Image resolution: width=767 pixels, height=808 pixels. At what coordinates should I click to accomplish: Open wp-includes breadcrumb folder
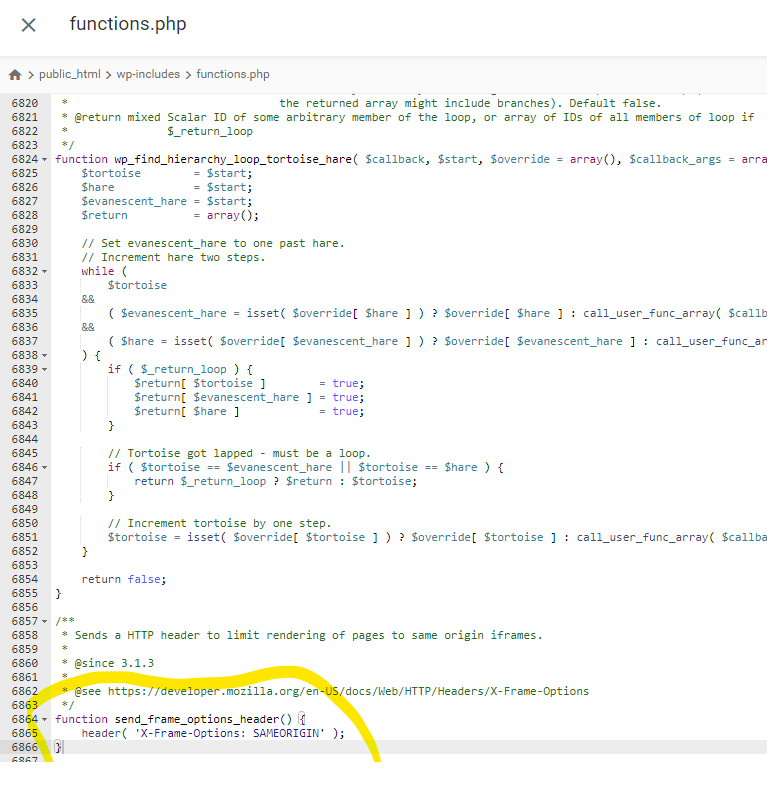pyautogui.click(x=148, y=74)
